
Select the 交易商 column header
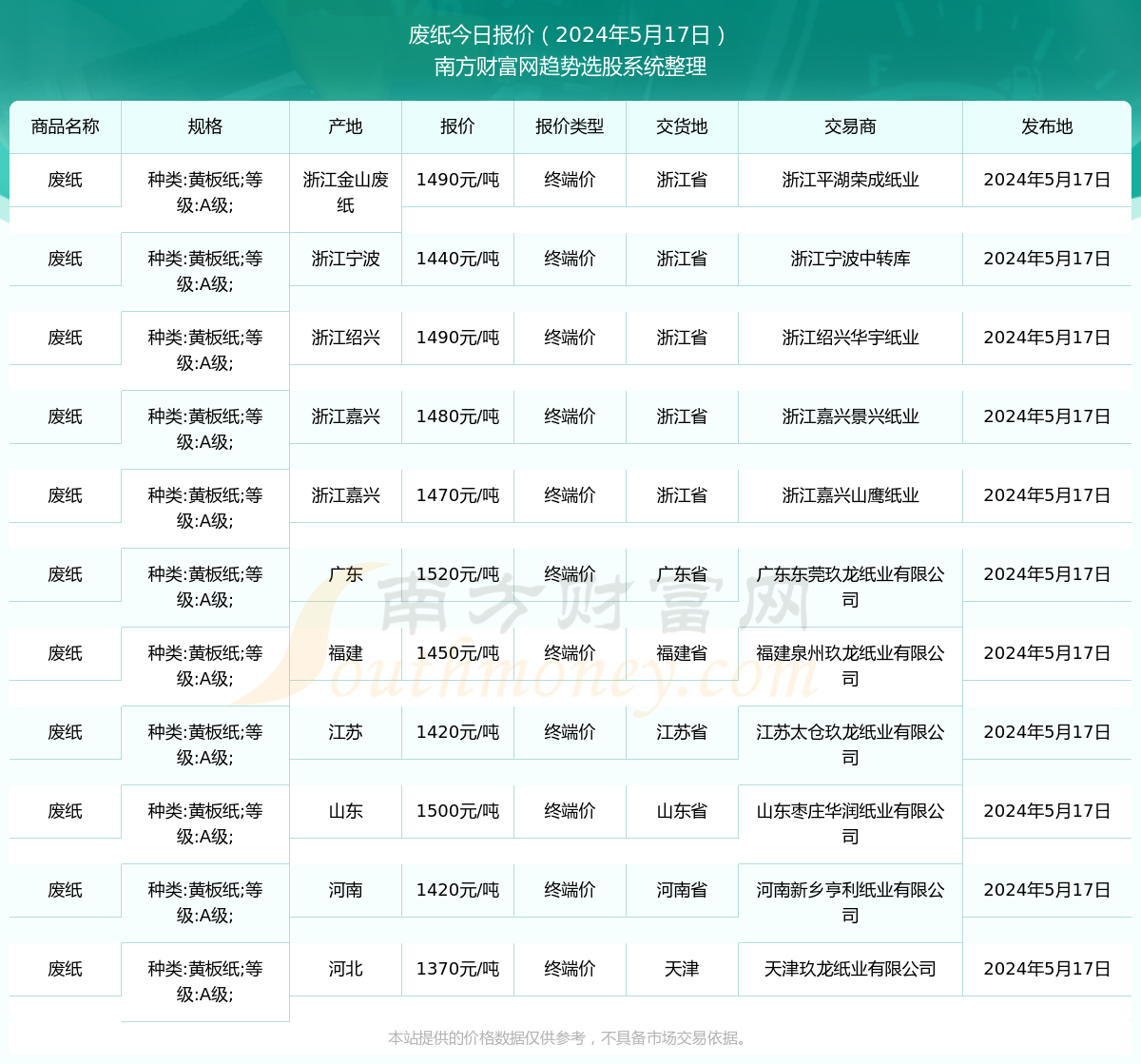point(850,126)
